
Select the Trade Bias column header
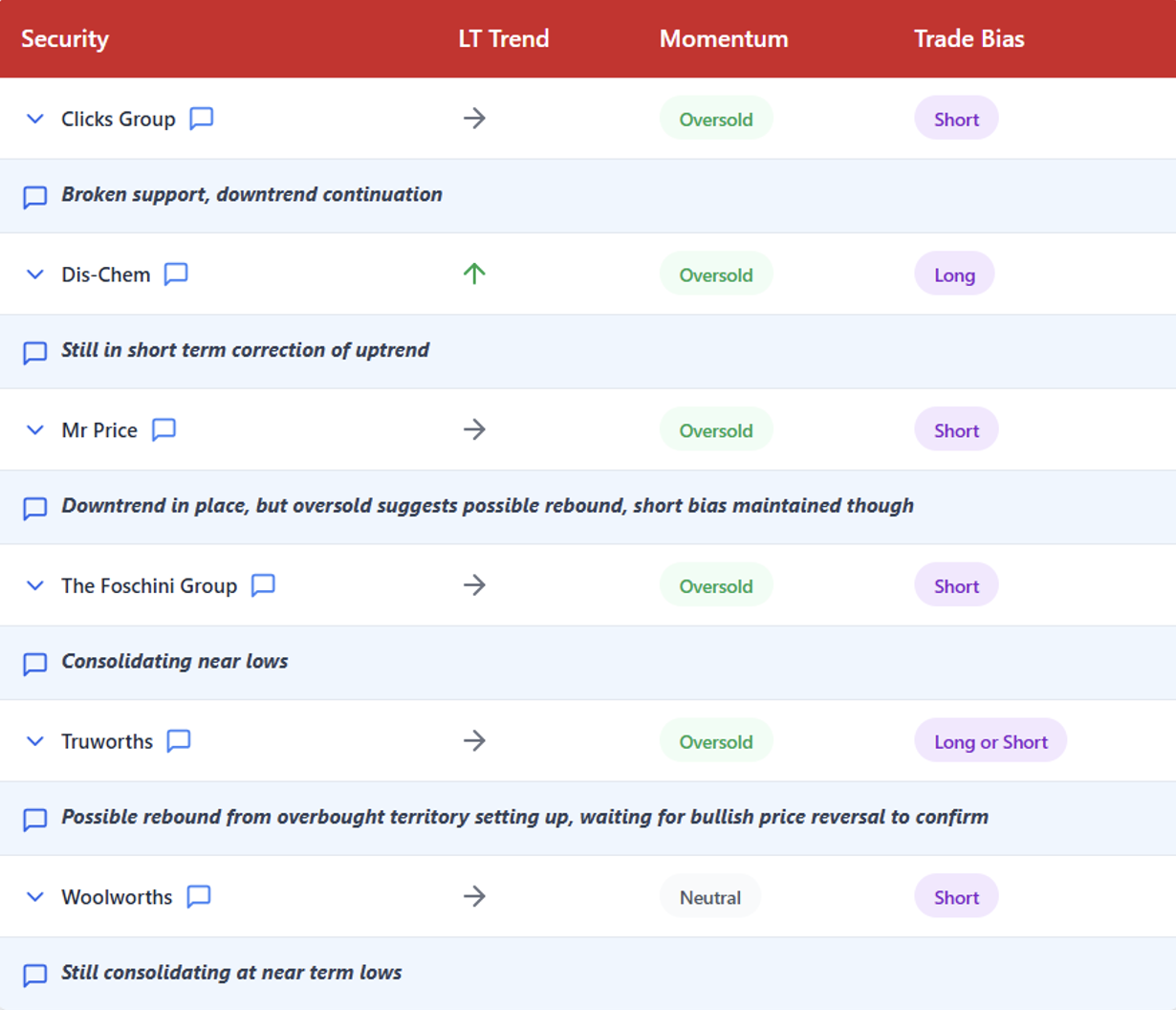point(969,39)
